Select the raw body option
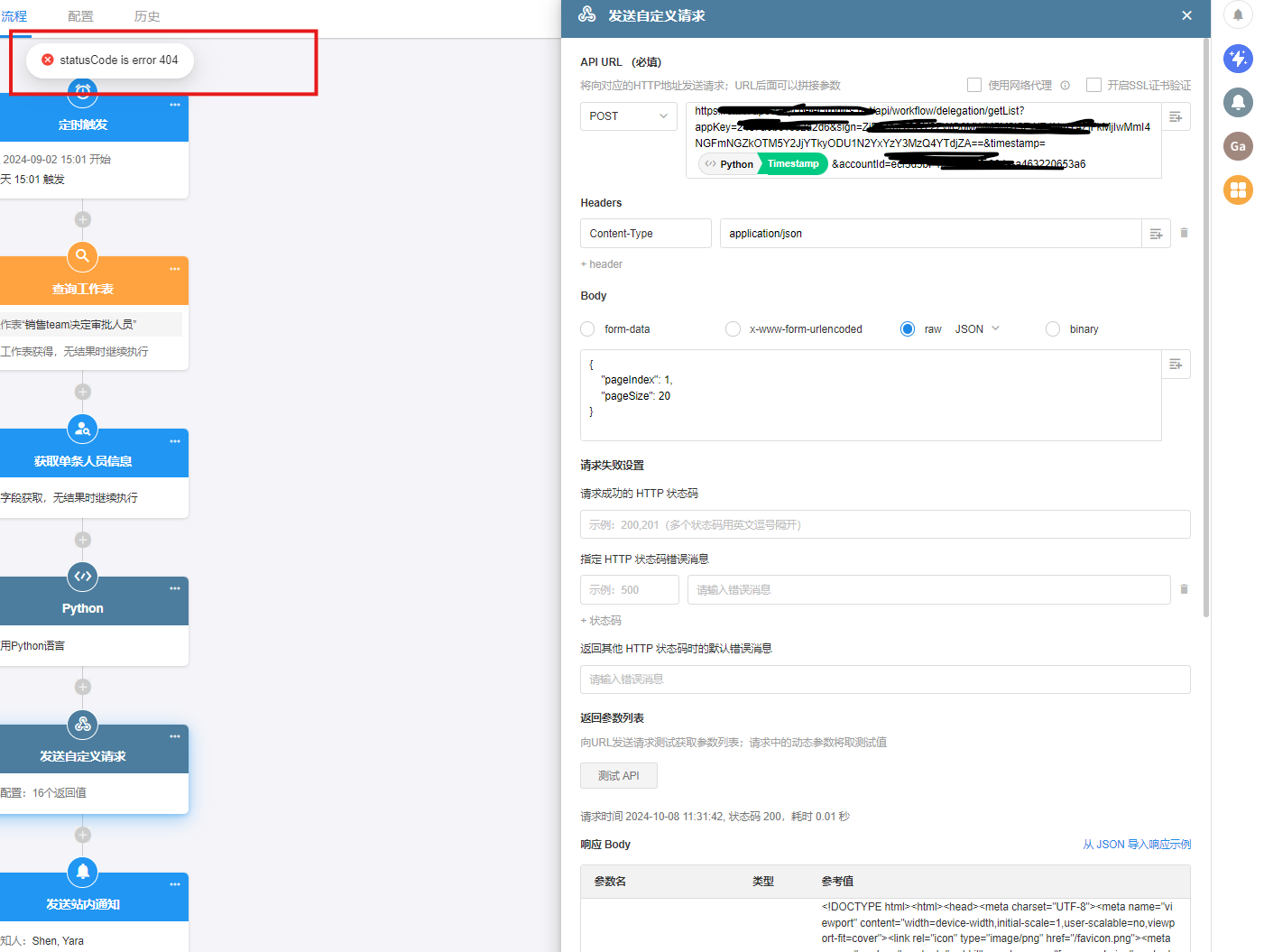Screen dimensions: 1264x952 (908, 329)
